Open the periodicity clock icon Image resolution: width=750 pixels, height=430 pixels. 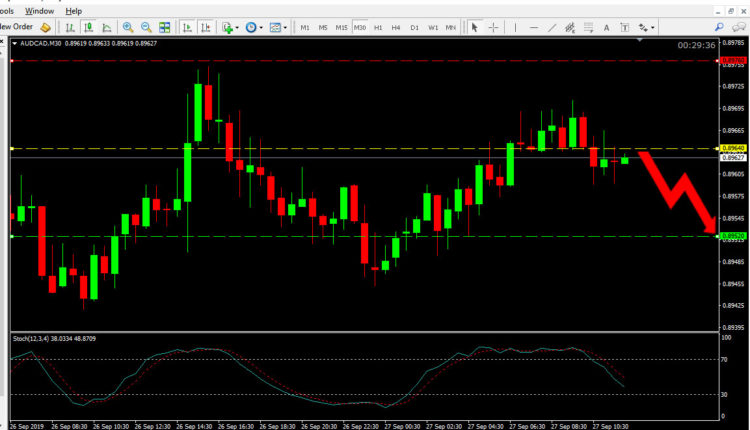pos(251,28)
